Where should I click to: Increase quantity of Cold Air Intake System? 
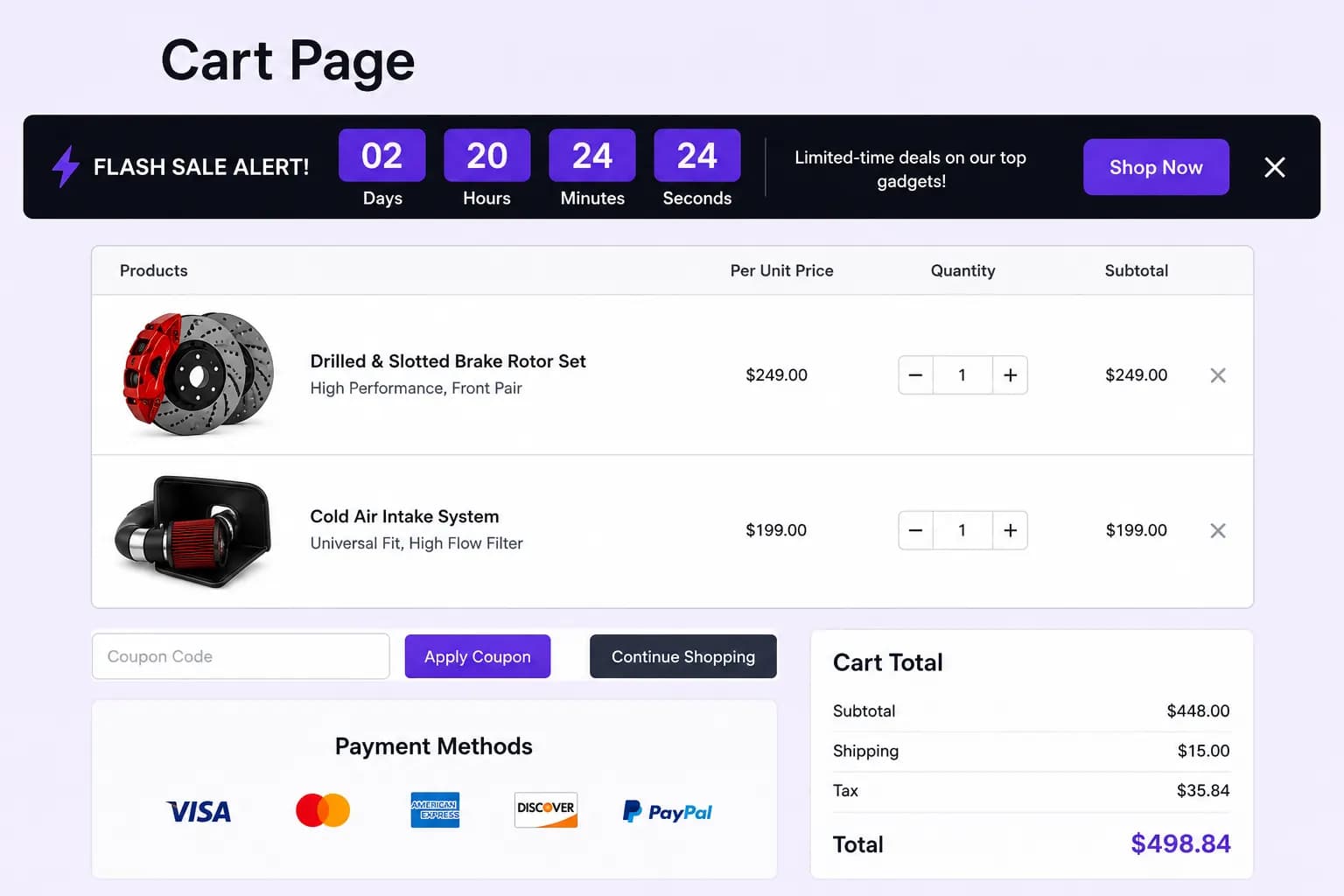point(1010,530)
